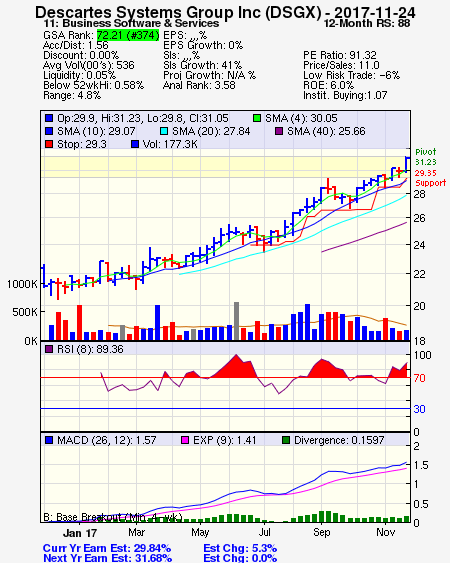Click the green SMA (4) legend swatch
The width and height of the screenshot is (450, 563).
click(x=257, y=118)
